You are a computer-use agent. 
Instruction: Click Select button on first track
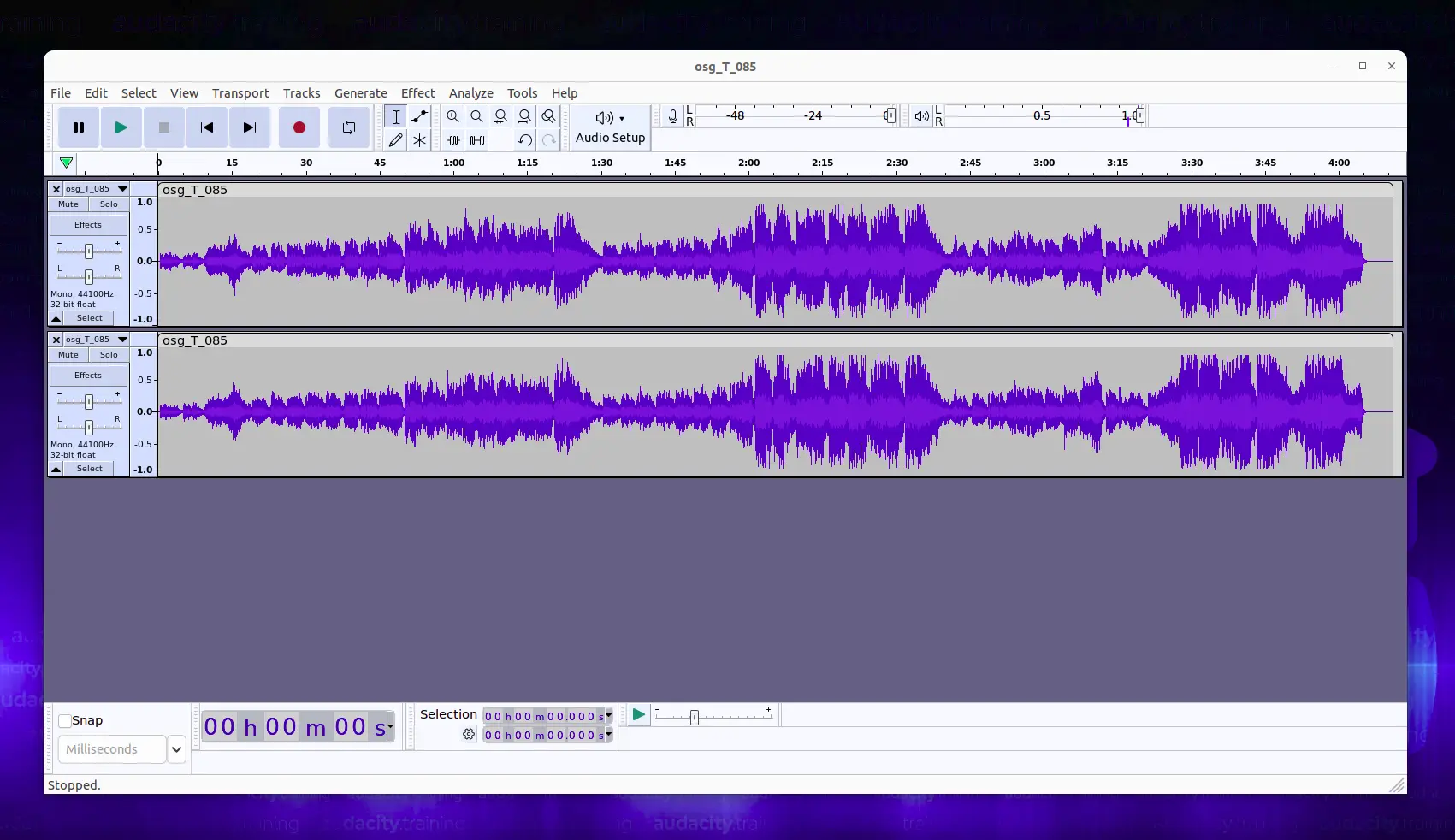click(90, 318)
